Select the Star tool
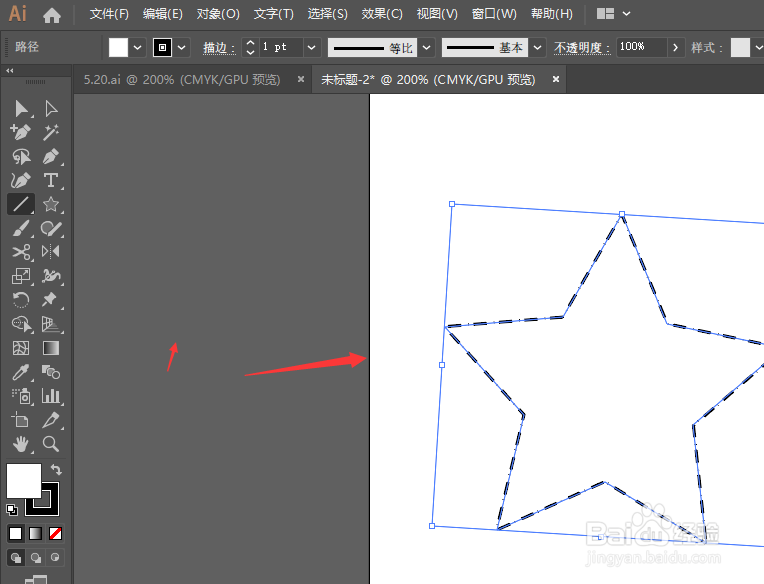The width and height of the screenshot is (764, 584). click(x=51, y=204)
